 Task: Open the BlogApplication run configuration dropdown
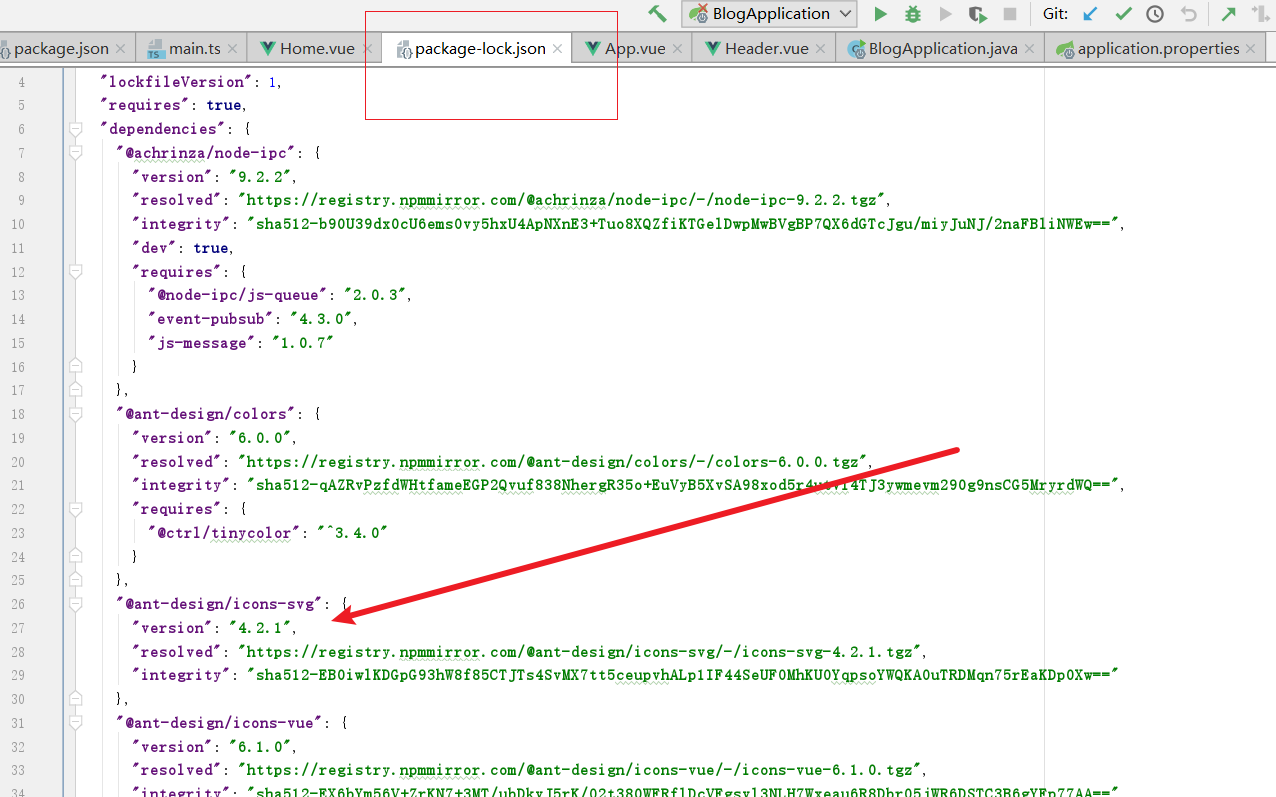[x=769, y=14]
